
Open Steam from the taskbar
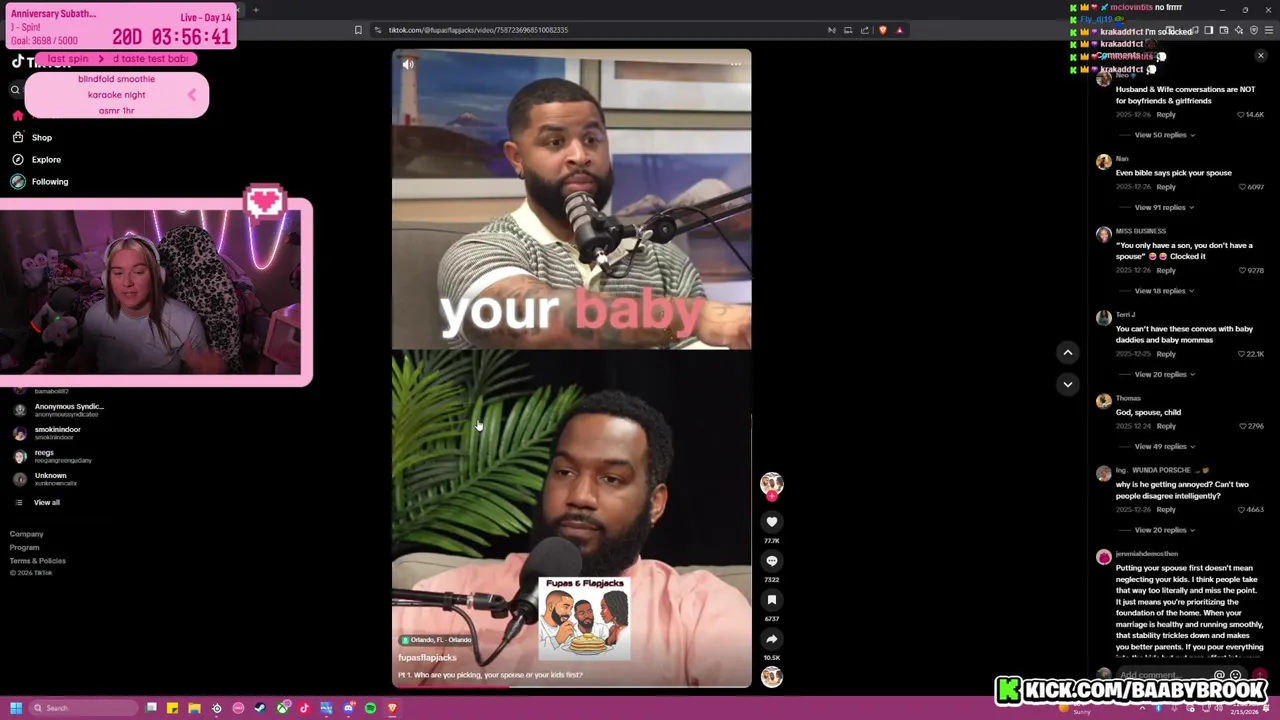[260, 708]
